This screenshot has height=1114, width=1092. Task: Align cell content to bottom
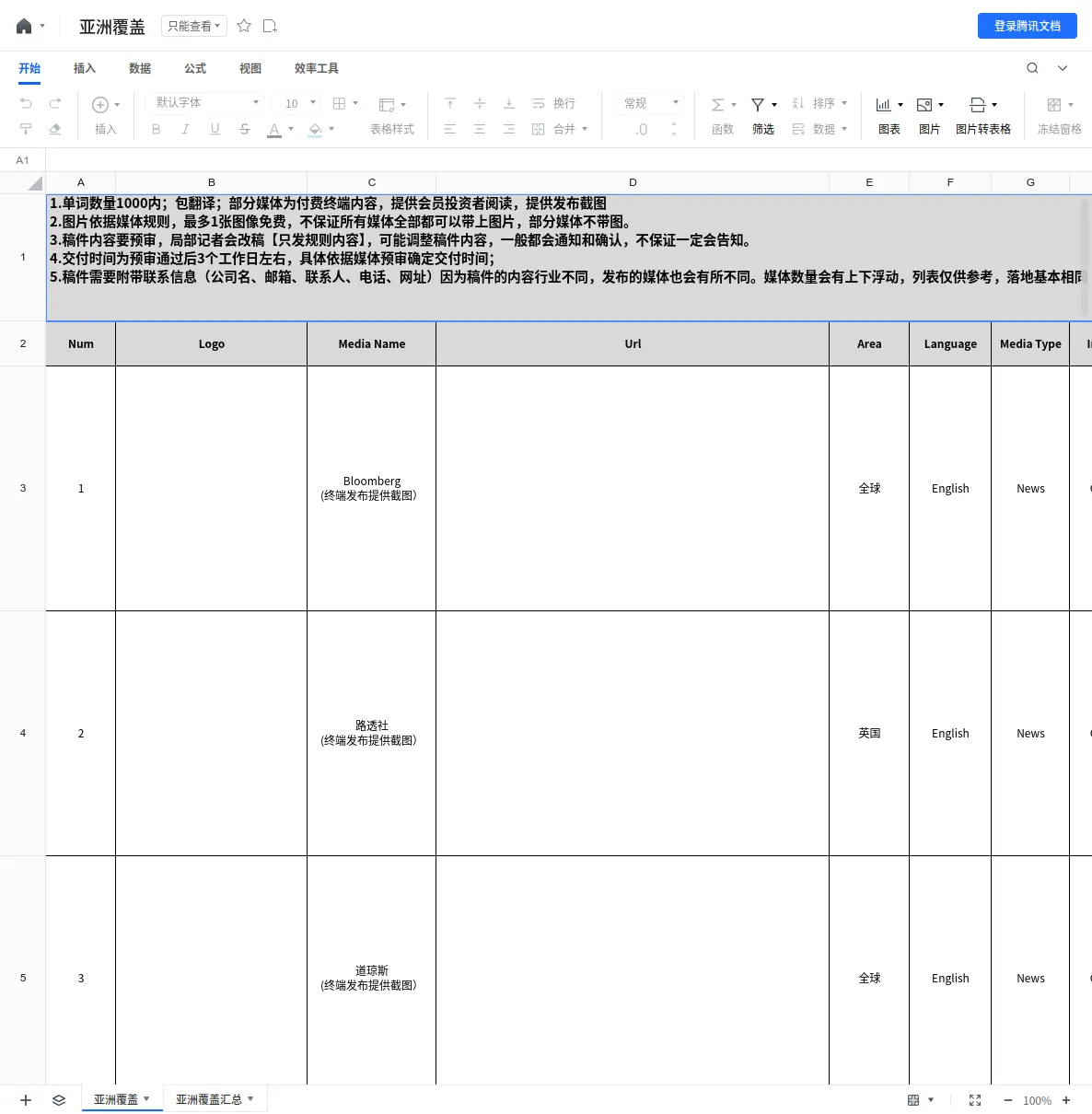[x=509, y=103]
